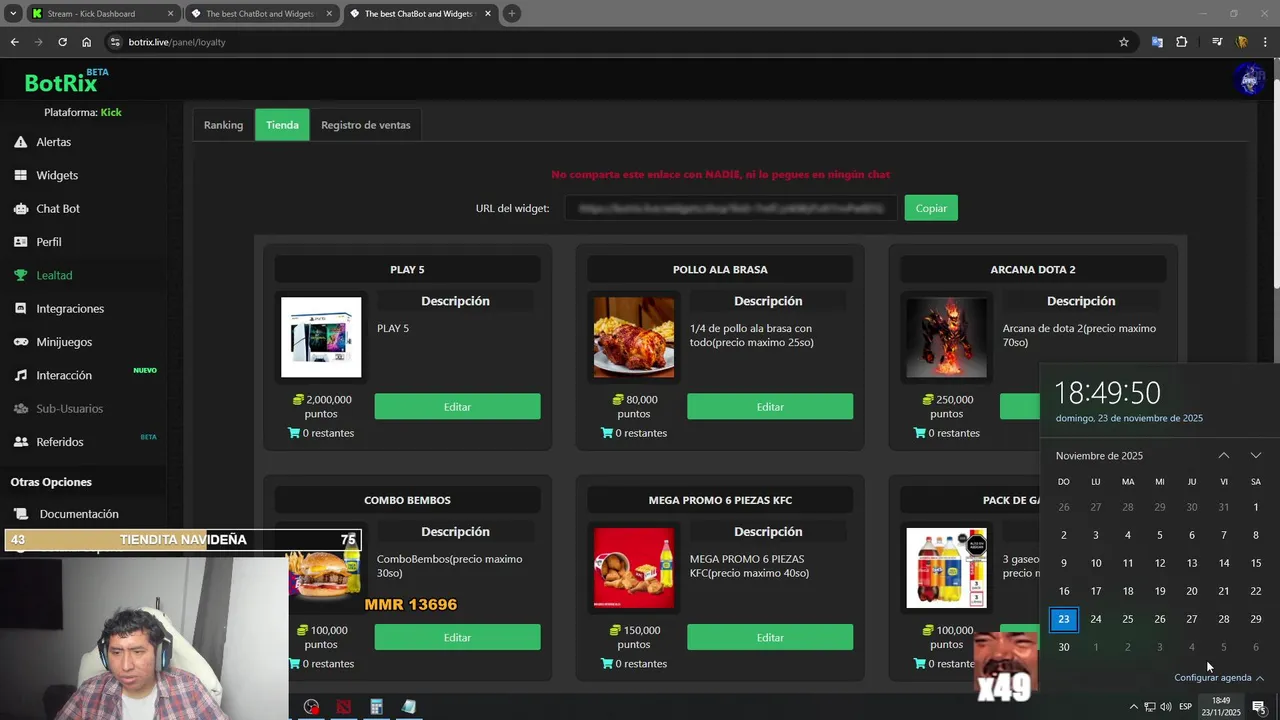Click the ESP language indicator
The height and width of the screenshot is (720, 1280).
pyautogui.click(x=1185, y=707)
